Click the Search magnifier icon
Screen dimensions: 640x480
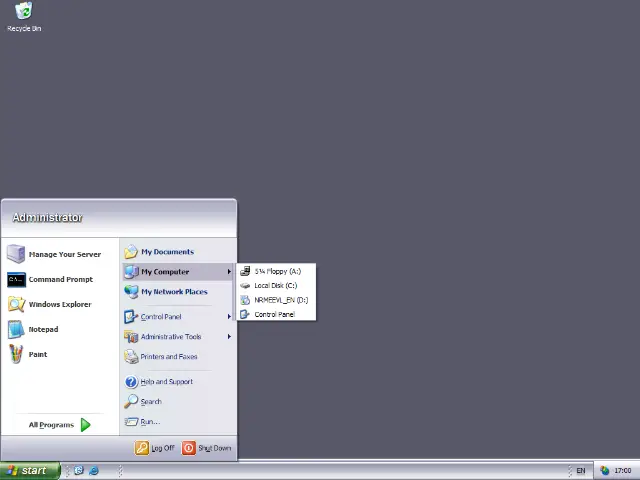tap(131, 402)
